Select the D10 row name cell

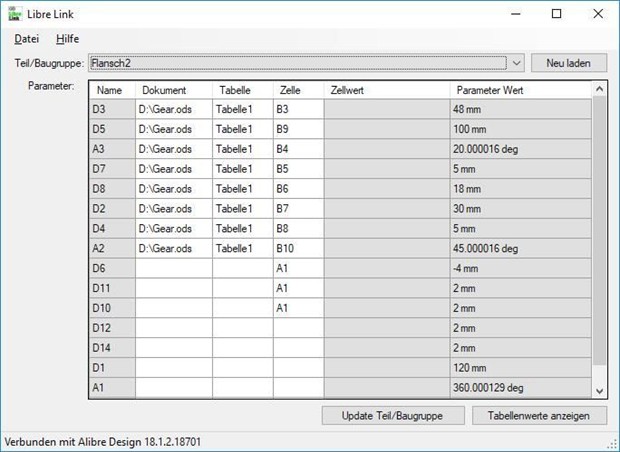[112, 308]
